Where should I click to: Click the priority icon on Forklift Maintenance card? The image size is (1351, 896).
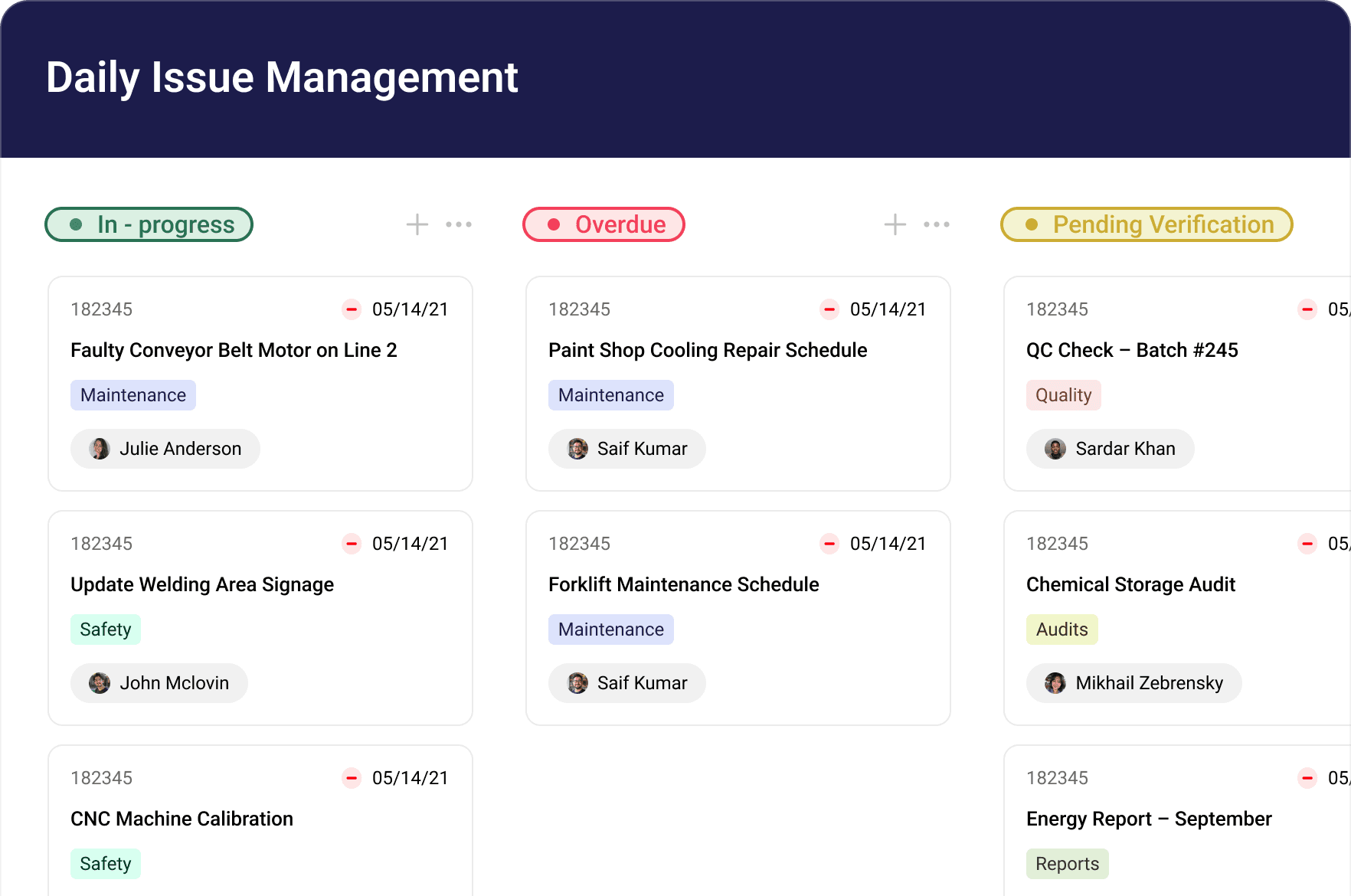point(829,544)
